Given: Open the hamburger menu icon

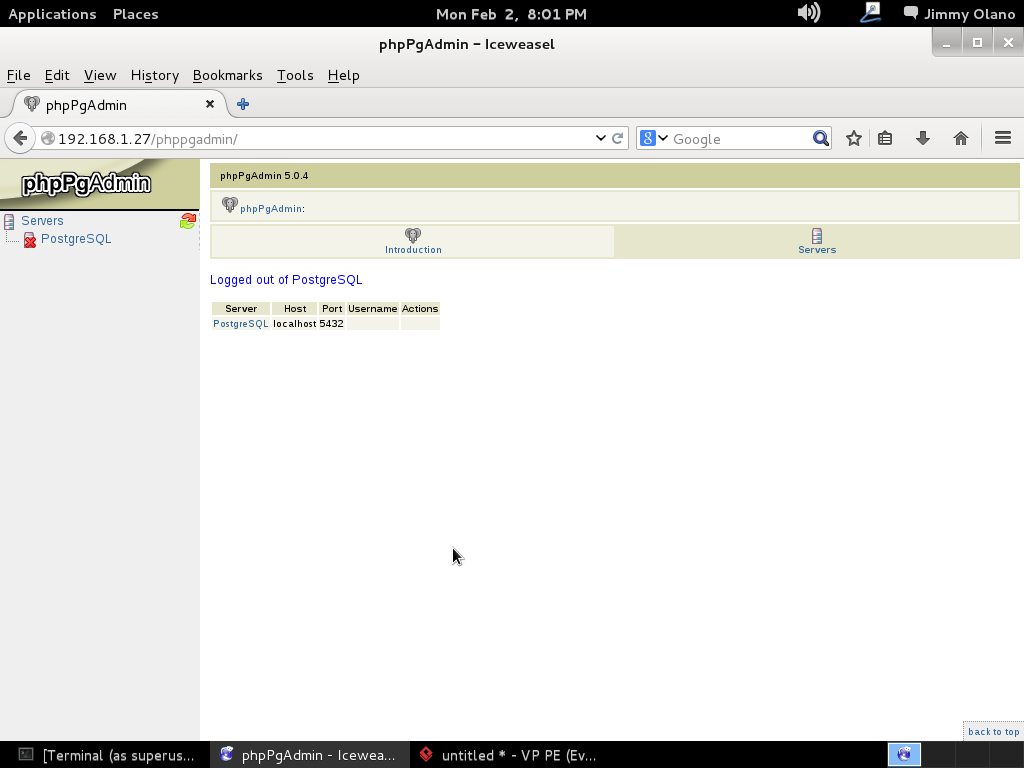Looking at the screenshot, I should coord(1002,139).
